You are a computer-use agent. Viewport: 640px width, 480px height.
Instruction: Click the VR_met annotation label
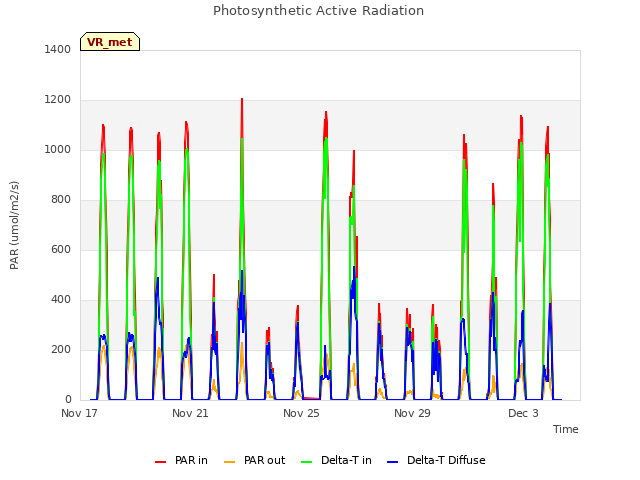pos(110,42)
